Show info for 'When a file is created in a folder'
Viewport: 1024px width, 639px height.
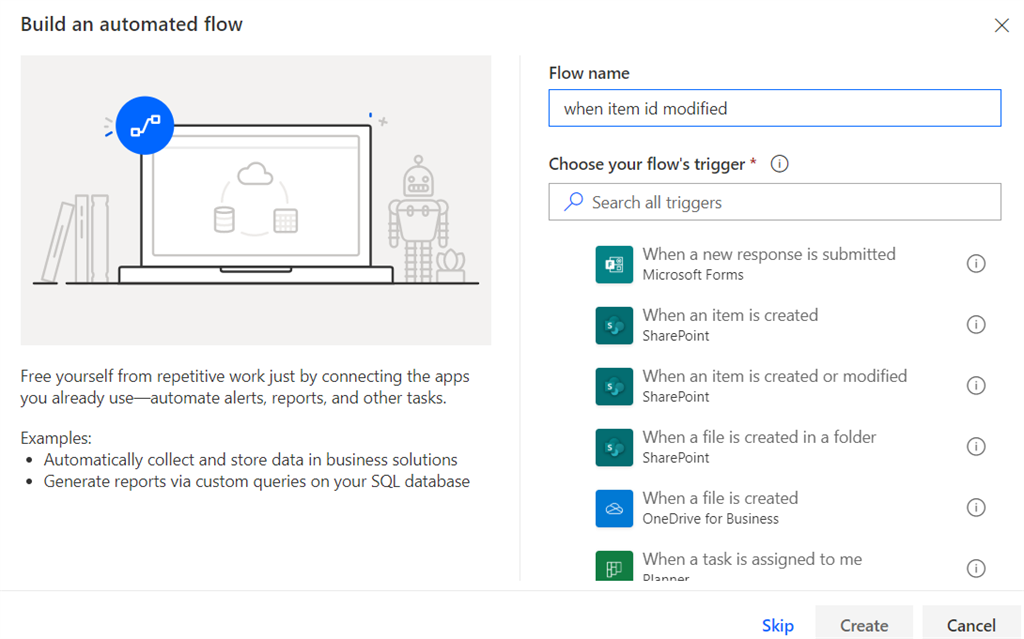click(x=976, y=447)
